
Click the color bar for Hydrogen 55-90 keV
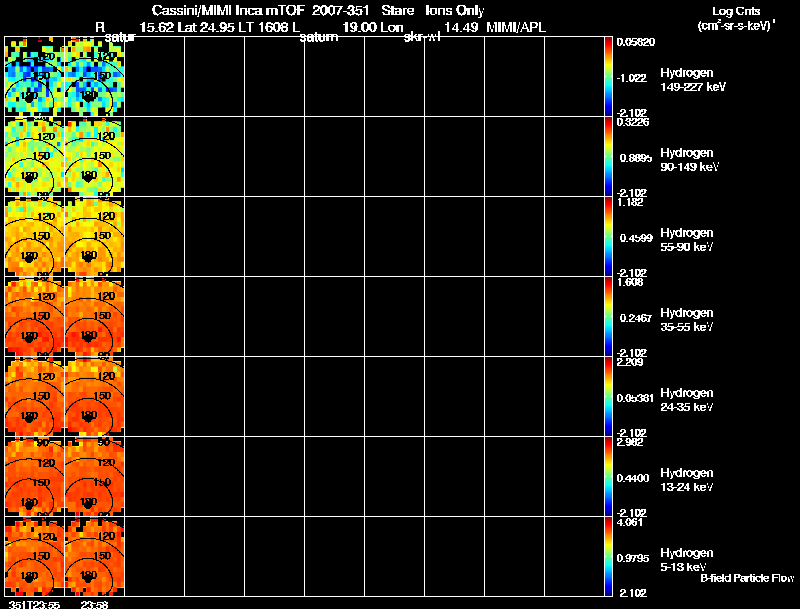(608, 236)
